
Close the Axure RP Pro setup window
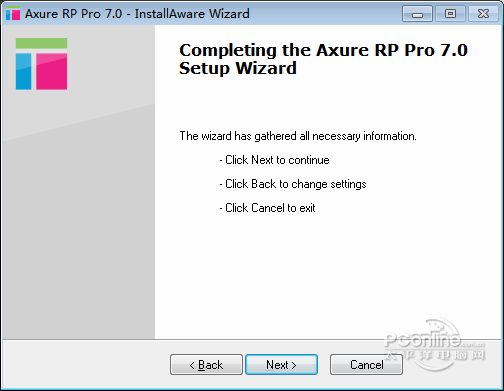(483, 14)
